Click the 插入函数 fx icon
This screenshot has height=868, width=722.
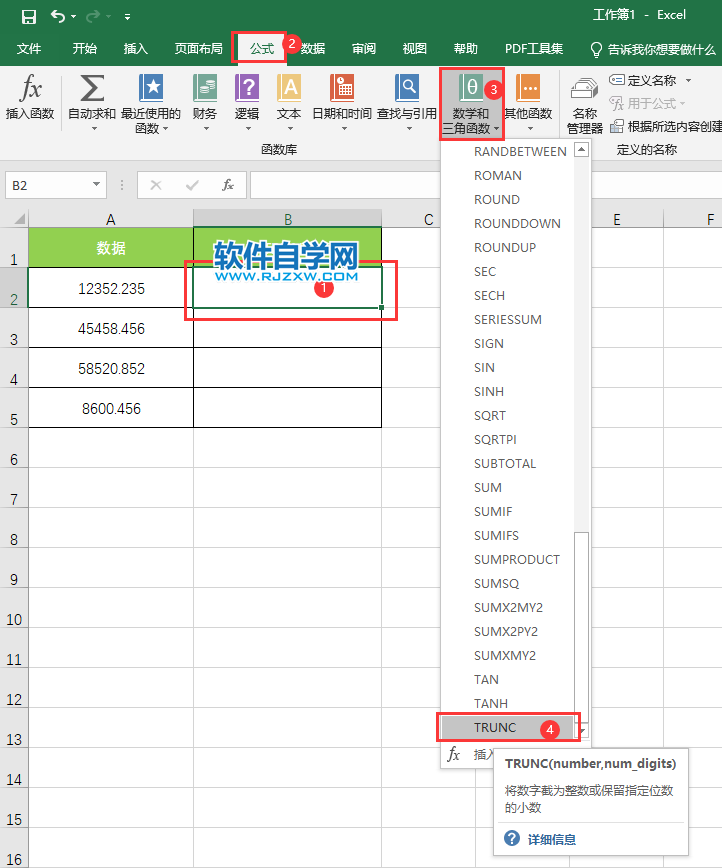click(30, 89)
